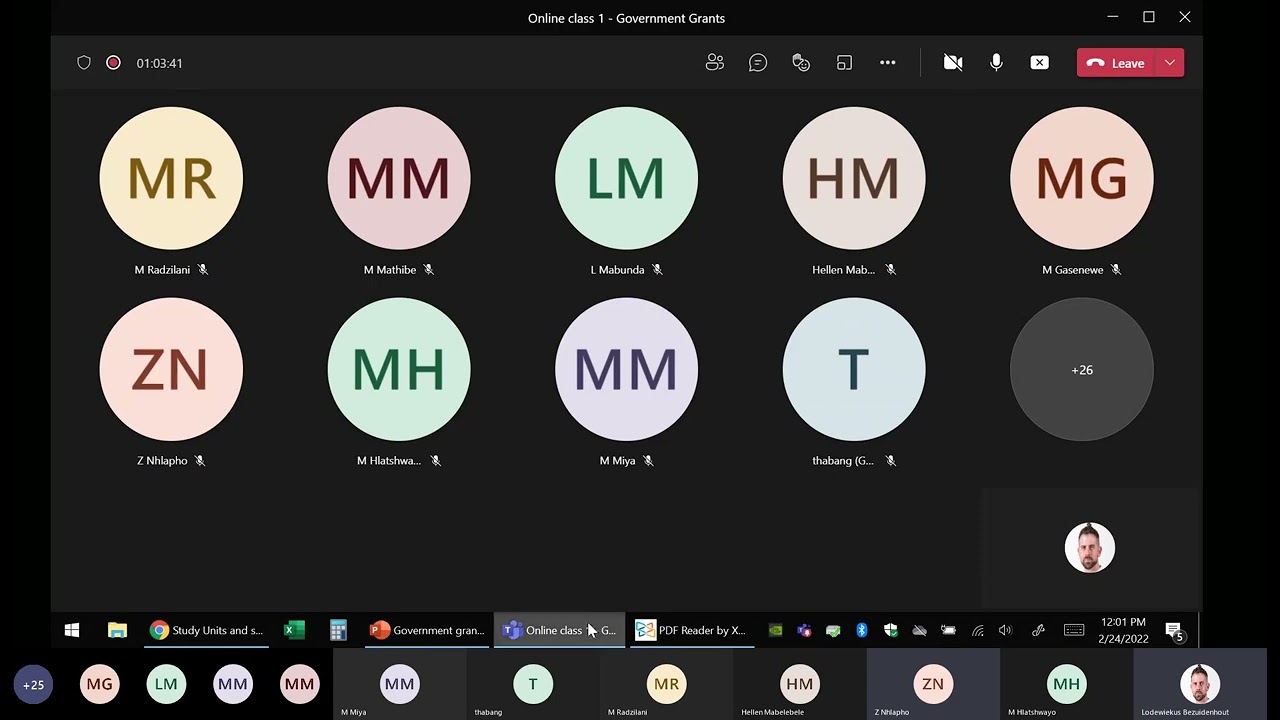
Task: Show the meeting chat conversation
Action: point(758,63)
